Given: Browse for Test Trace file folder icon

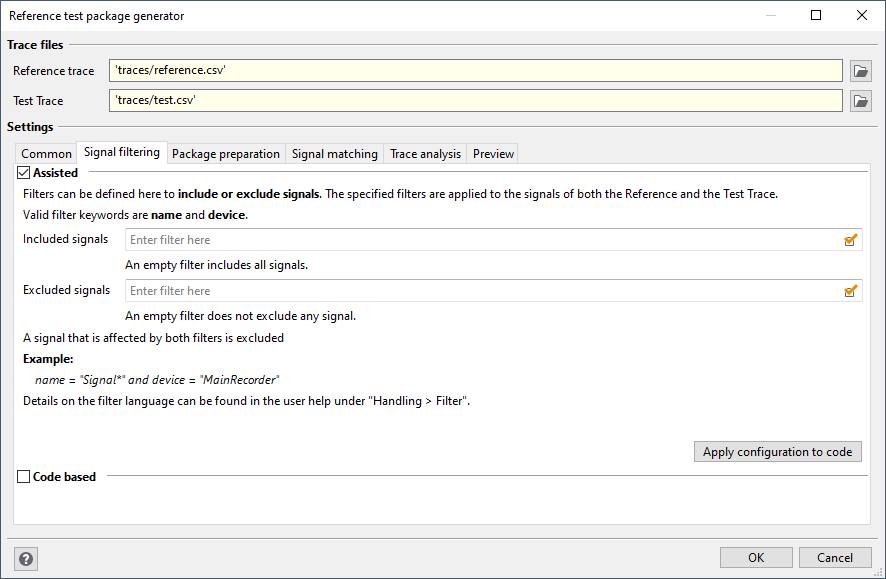Looking at the screenshot, I should pos(861,101).
